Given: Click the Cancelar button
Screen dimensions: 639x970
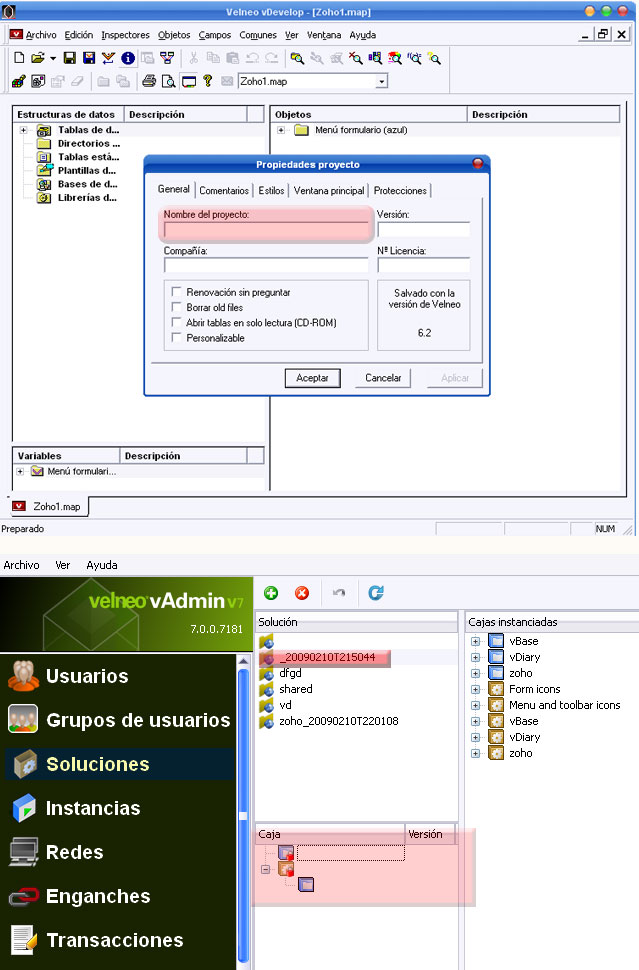Looking at the screenshot, I should click(x=383, y=378).
